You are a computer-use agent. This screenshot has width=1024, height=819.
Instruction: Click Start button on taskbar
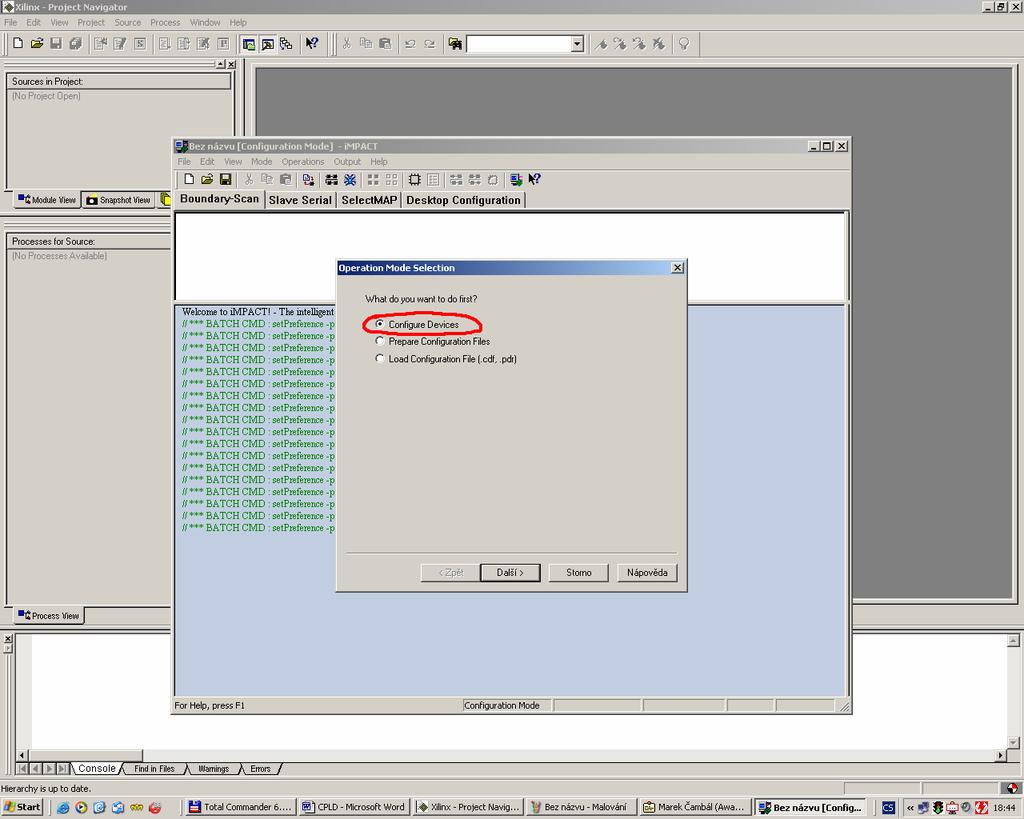(22, 807)
